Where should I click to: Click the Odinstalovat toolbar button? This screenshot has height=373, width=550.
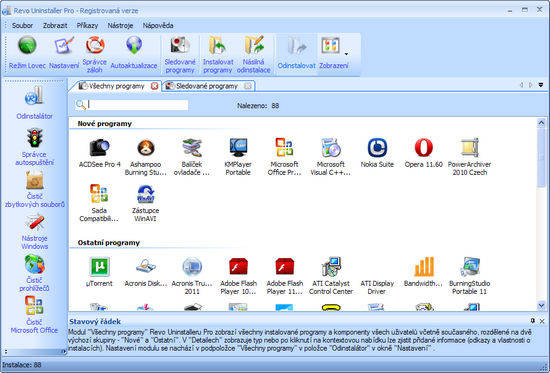tap(296, 53)
